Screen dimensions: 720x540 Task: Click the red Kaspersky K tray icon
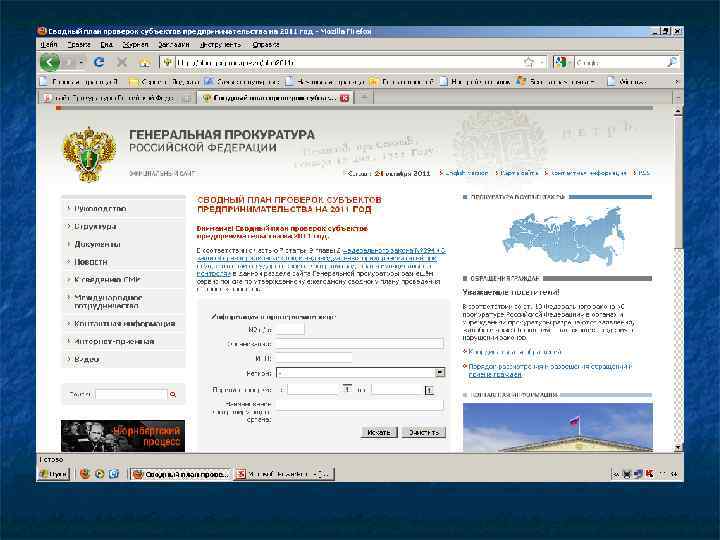[649, 473]
